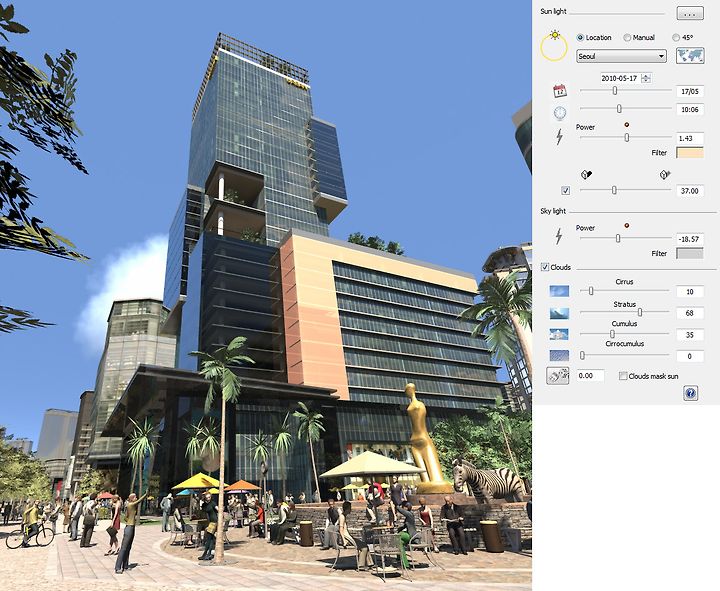Select the 45° sun option
Screen dimensions: 720x591
(676, 38)
